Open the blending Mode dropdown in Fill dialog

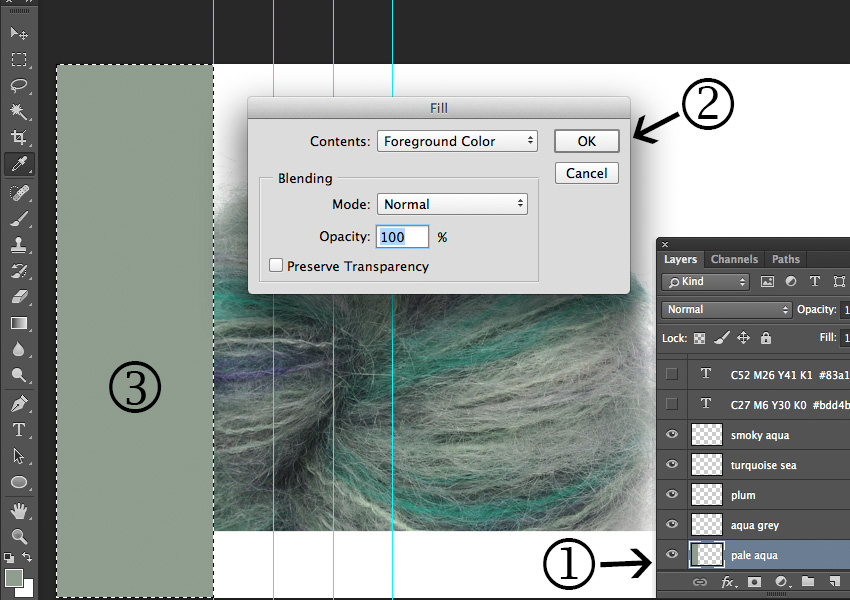tap(452, 204)
